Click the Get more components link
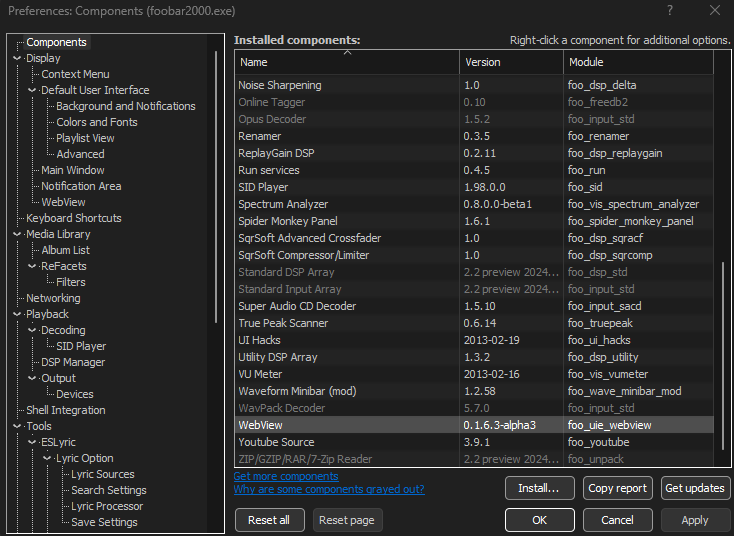 [286, 476]
